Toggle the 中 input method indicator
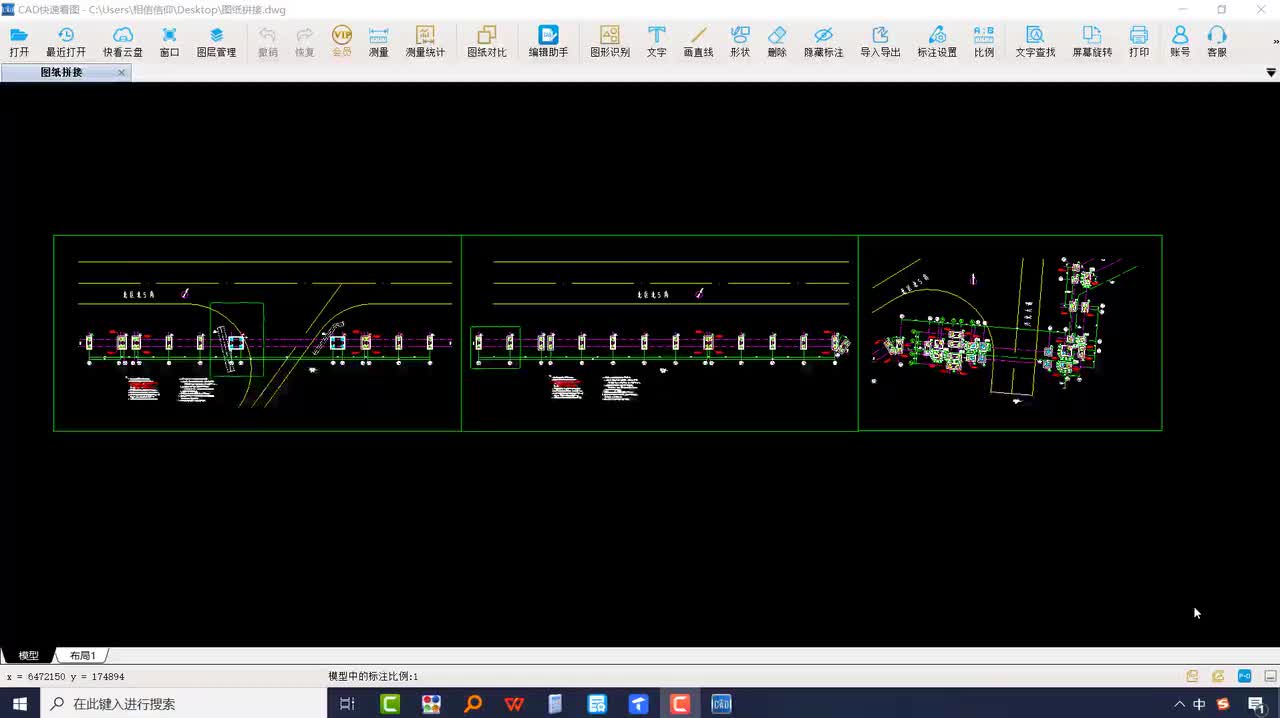 tap(1199, 704)
